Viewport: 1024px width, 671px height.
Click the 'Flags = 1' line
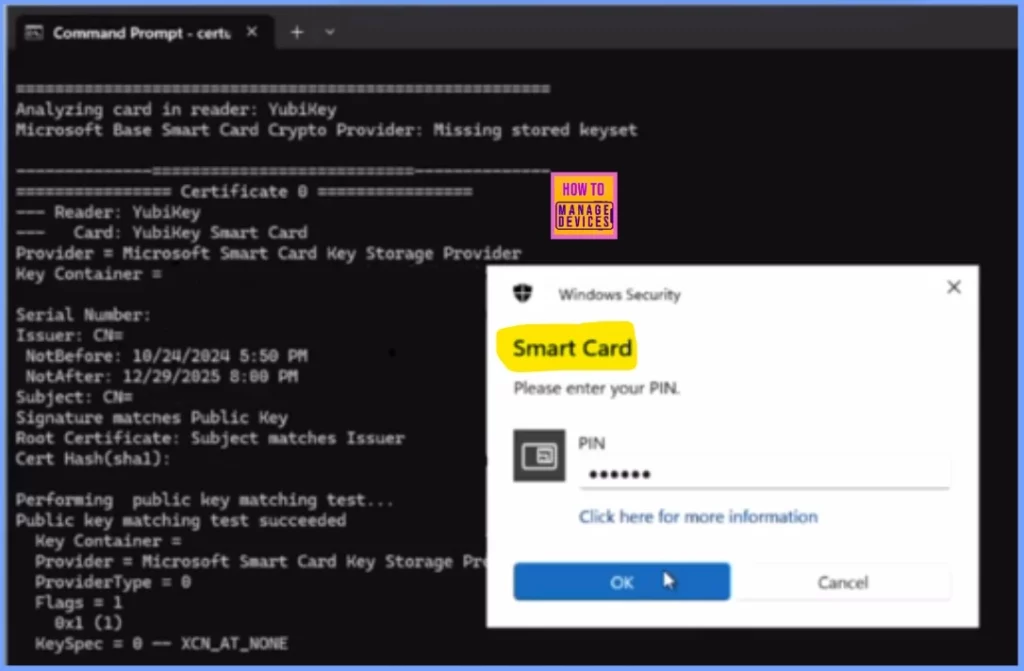point(78,602)
